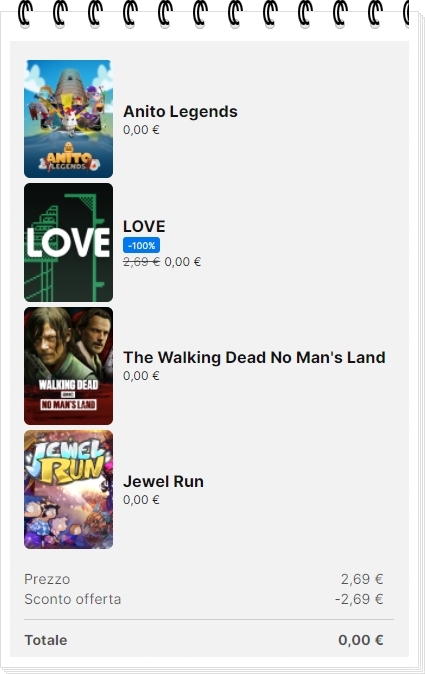Screen dimensions: 425x674
Task: Click the LOVE game title
Action: (144, 227)
